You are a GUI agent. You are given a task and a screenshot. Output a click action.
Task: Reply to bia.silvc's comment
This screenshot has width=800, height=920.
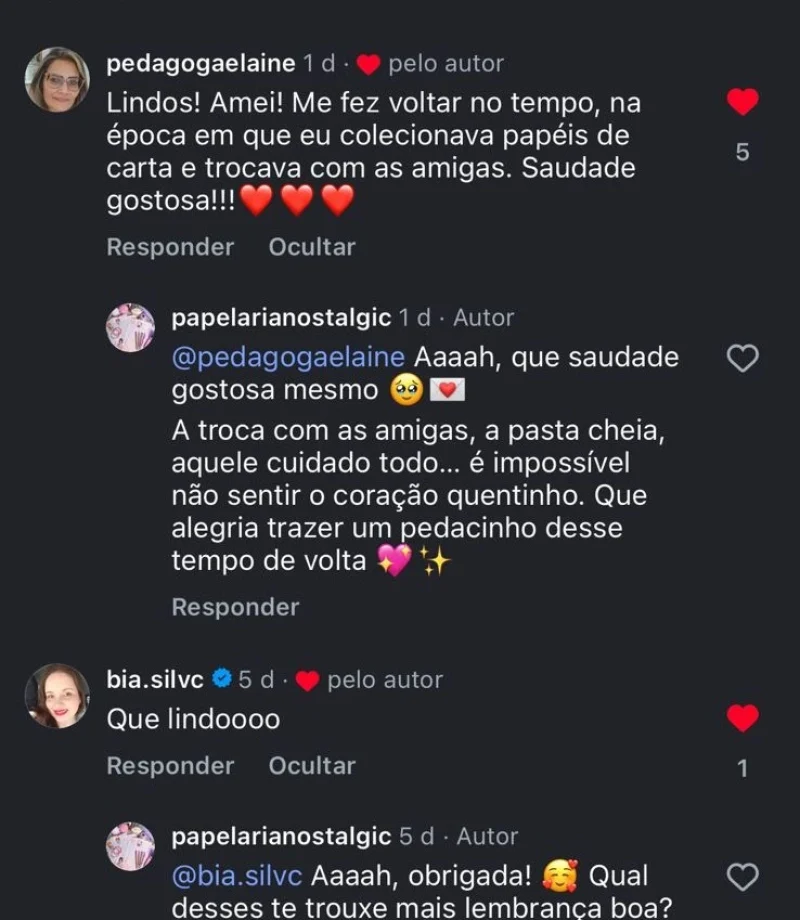(170, 766)
